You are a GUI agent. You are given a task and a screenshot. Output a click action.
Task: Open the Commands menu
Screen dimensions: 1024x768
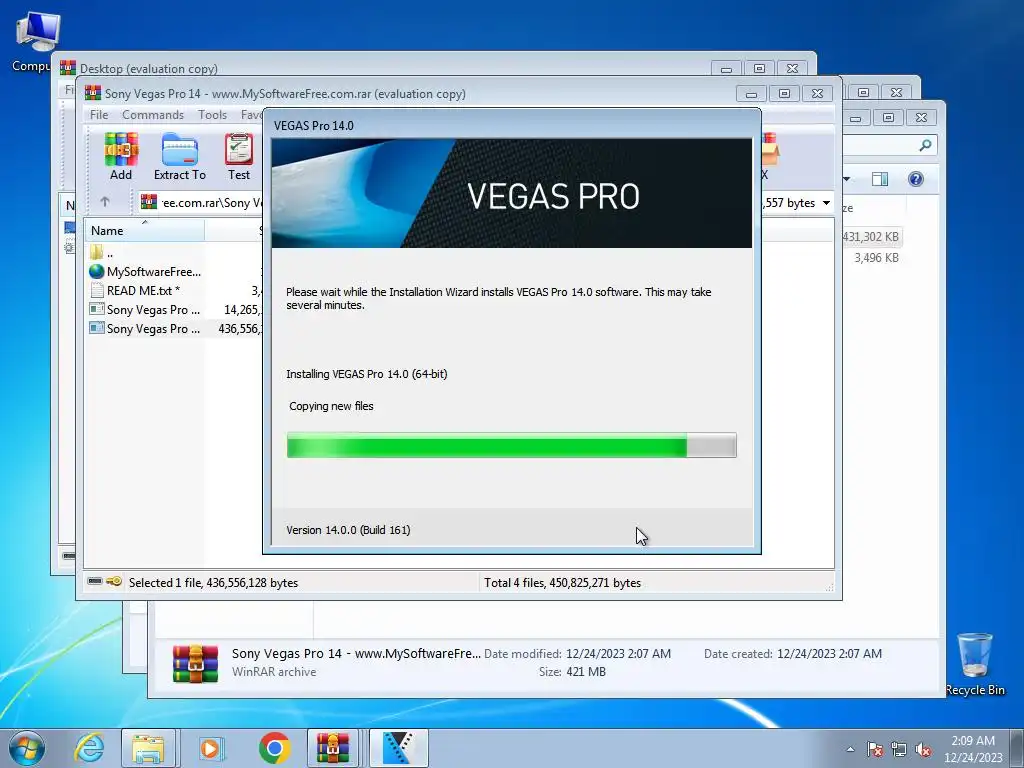[x=153, y=115]
